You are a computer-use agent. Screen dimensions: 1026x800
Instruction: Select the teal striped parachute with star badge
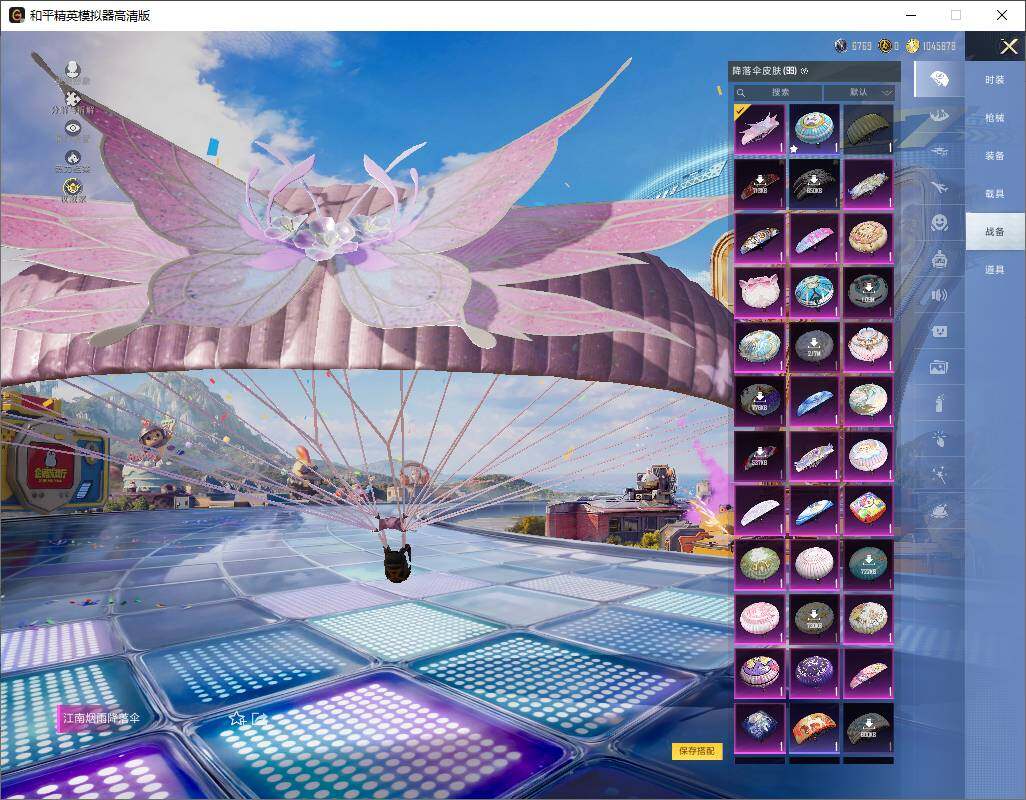pyautogui.click(x=814, y=129)
